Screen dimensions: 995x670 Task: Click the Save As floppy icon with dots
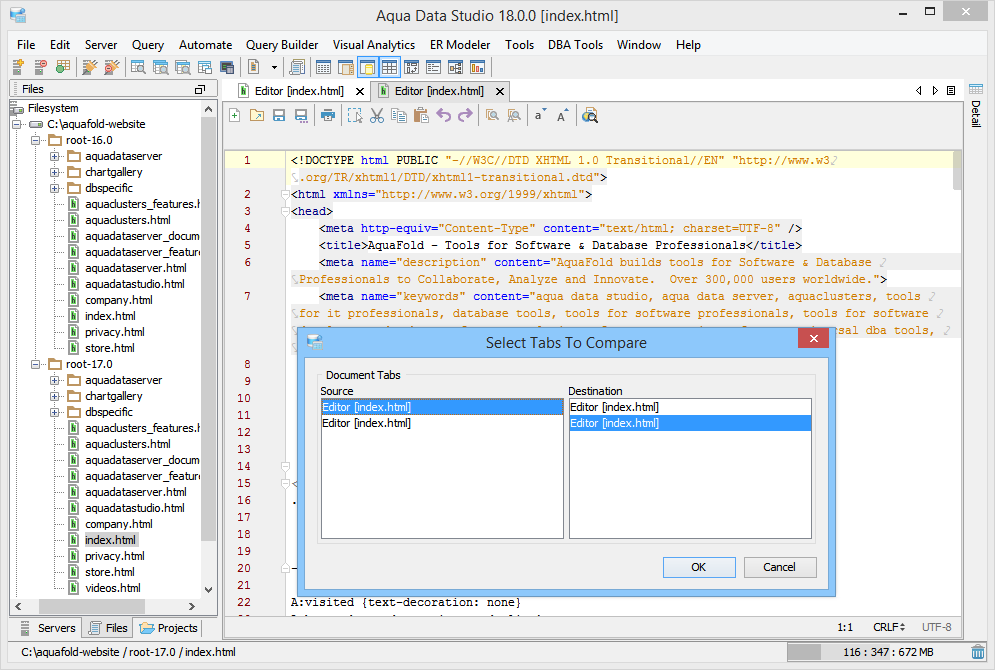point(301,115)
